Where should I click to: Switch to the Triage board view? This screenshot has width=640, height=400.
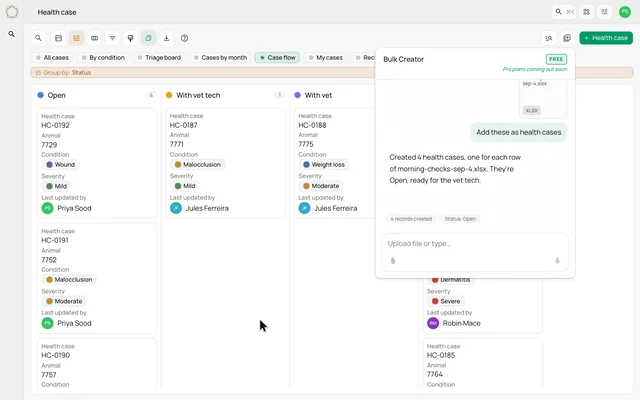(159, 58)
